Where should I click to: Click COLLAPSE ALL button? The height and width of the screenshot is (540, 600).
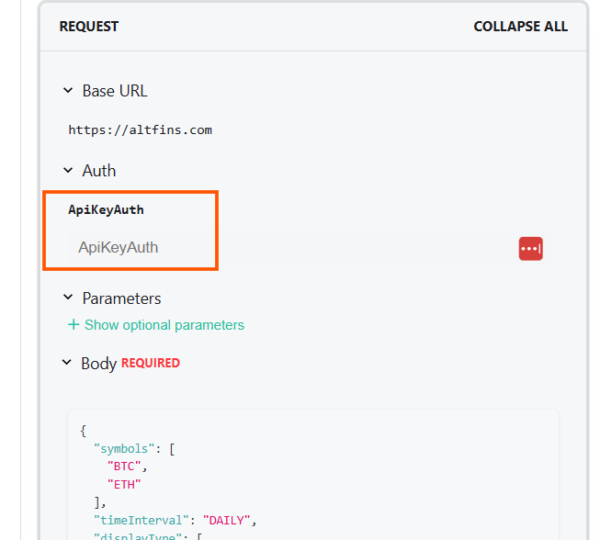coord(520,26)
